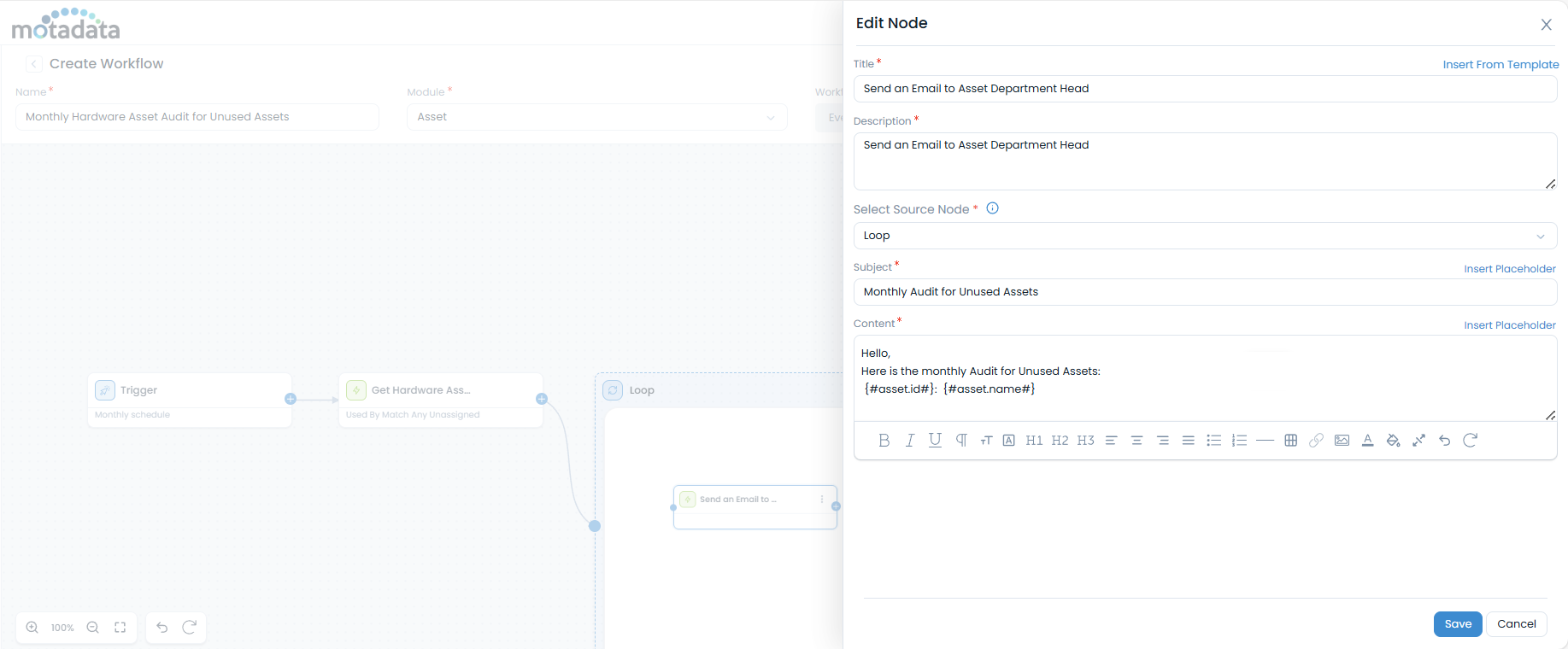Image resolution: width=1568 pixels, height=649 pixels.
Task: Click the Subject input field
Action: click(1204, 292)
